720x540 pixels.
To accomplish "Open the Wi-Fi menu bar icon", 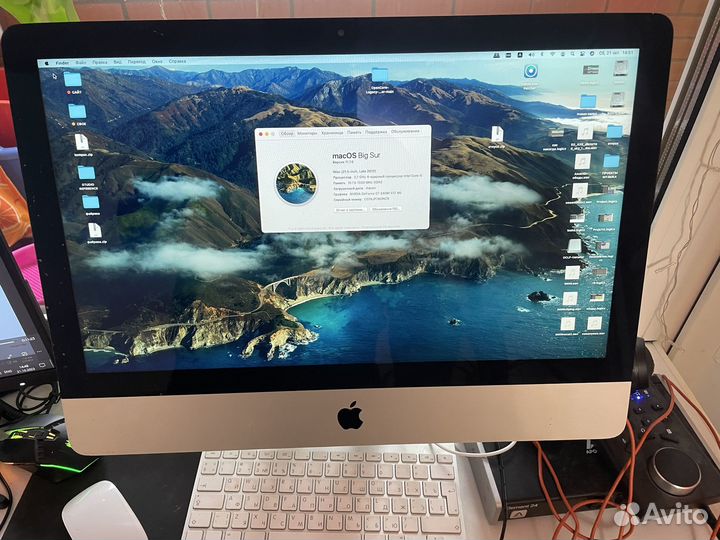I will [x=552, y=54].
